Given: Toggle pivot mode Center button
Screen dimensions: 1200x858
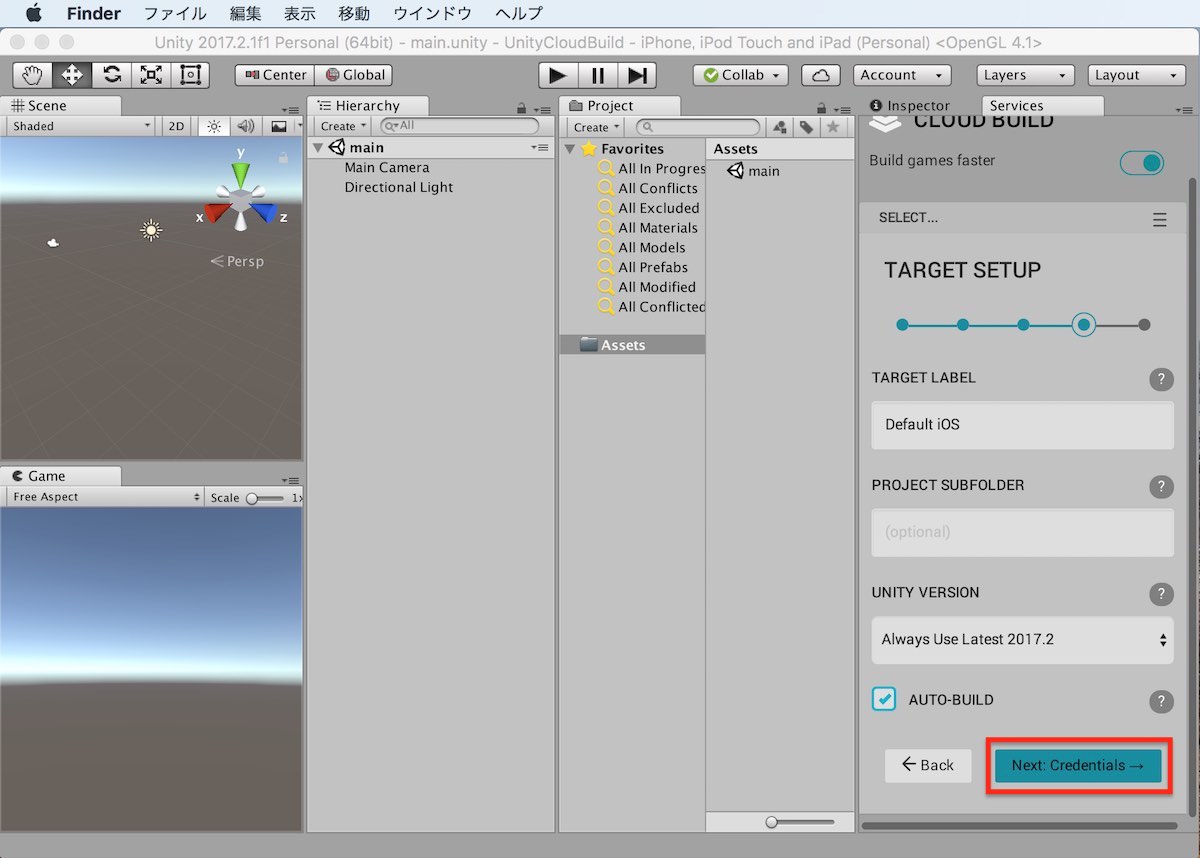Looking at the screenshot, I should tap(275, 75).
